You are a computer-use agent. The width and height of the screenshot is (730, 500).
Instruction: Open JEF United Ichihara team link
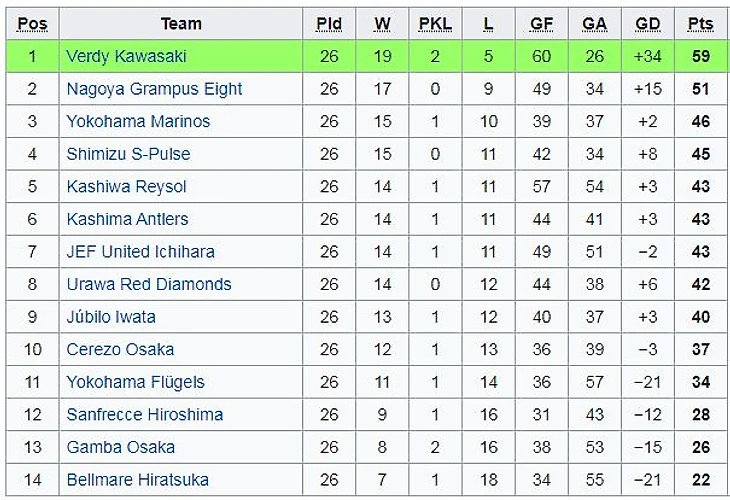(x=140, y=252)
